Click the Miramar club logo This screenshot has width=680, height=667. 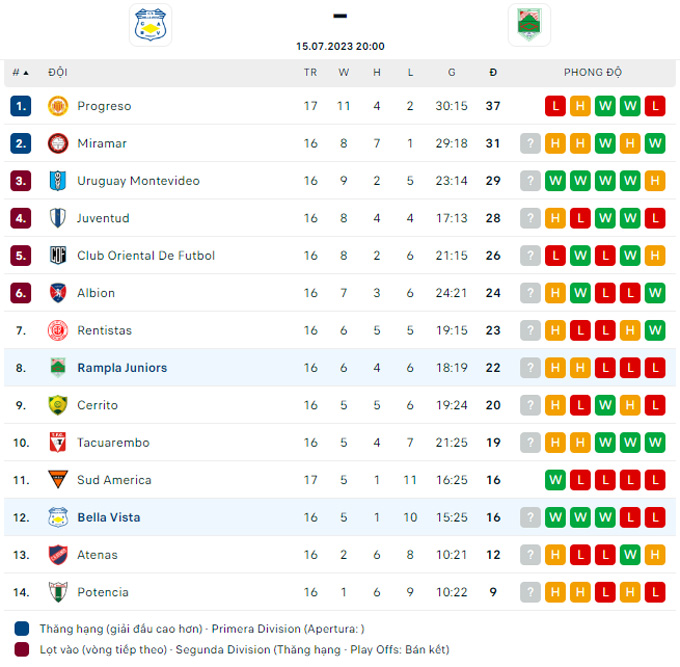[x=58, y=143]
